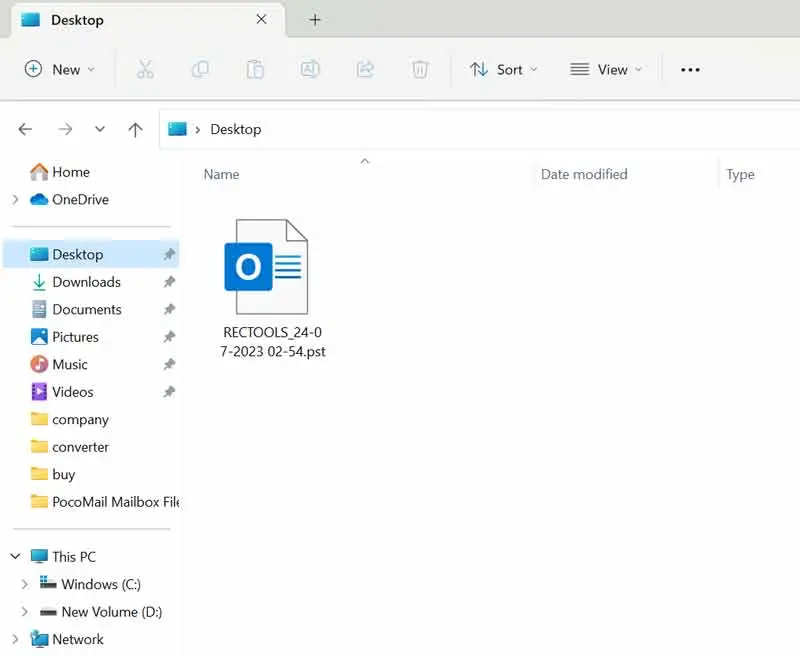The width and height of the screenshot is (800, 656).
Task: Click the Rename icon in toolbar
Action: [x=310, y=69]
